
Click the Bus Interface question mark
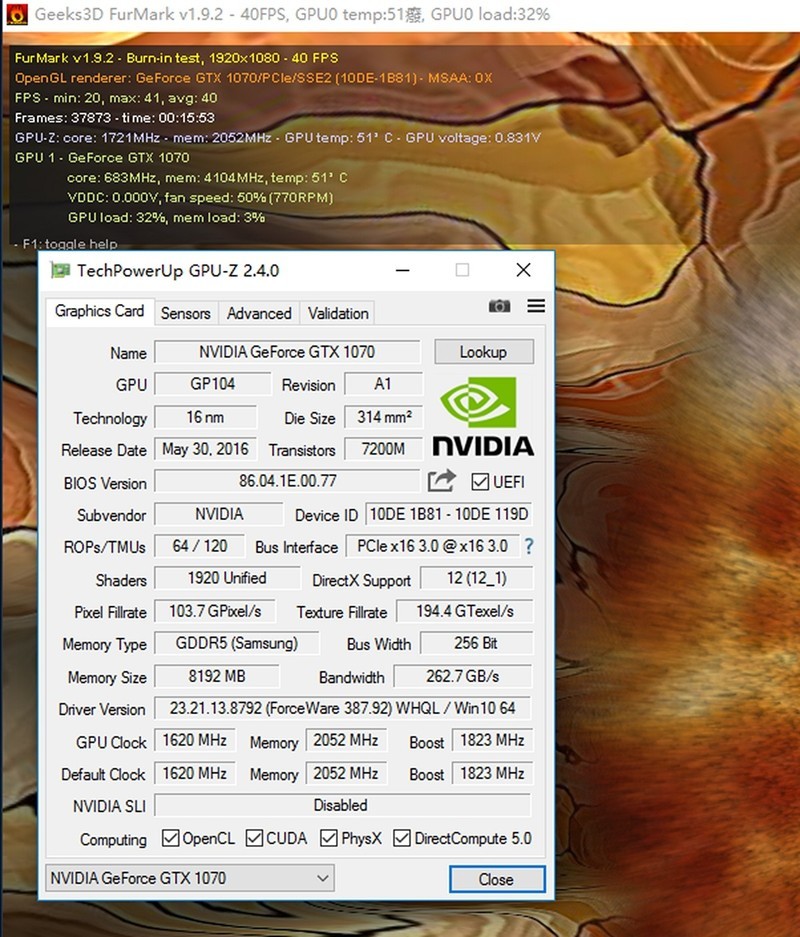coord(529,546)
